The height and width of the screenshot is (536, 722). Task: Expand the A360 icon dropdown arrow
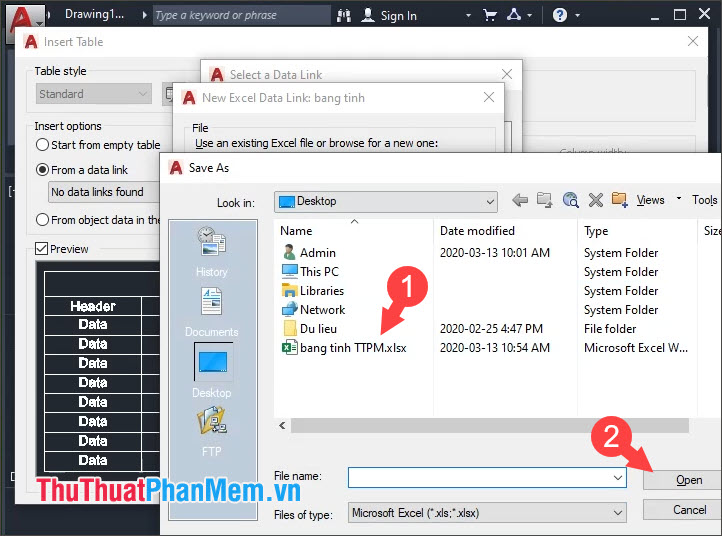point(530,16)
